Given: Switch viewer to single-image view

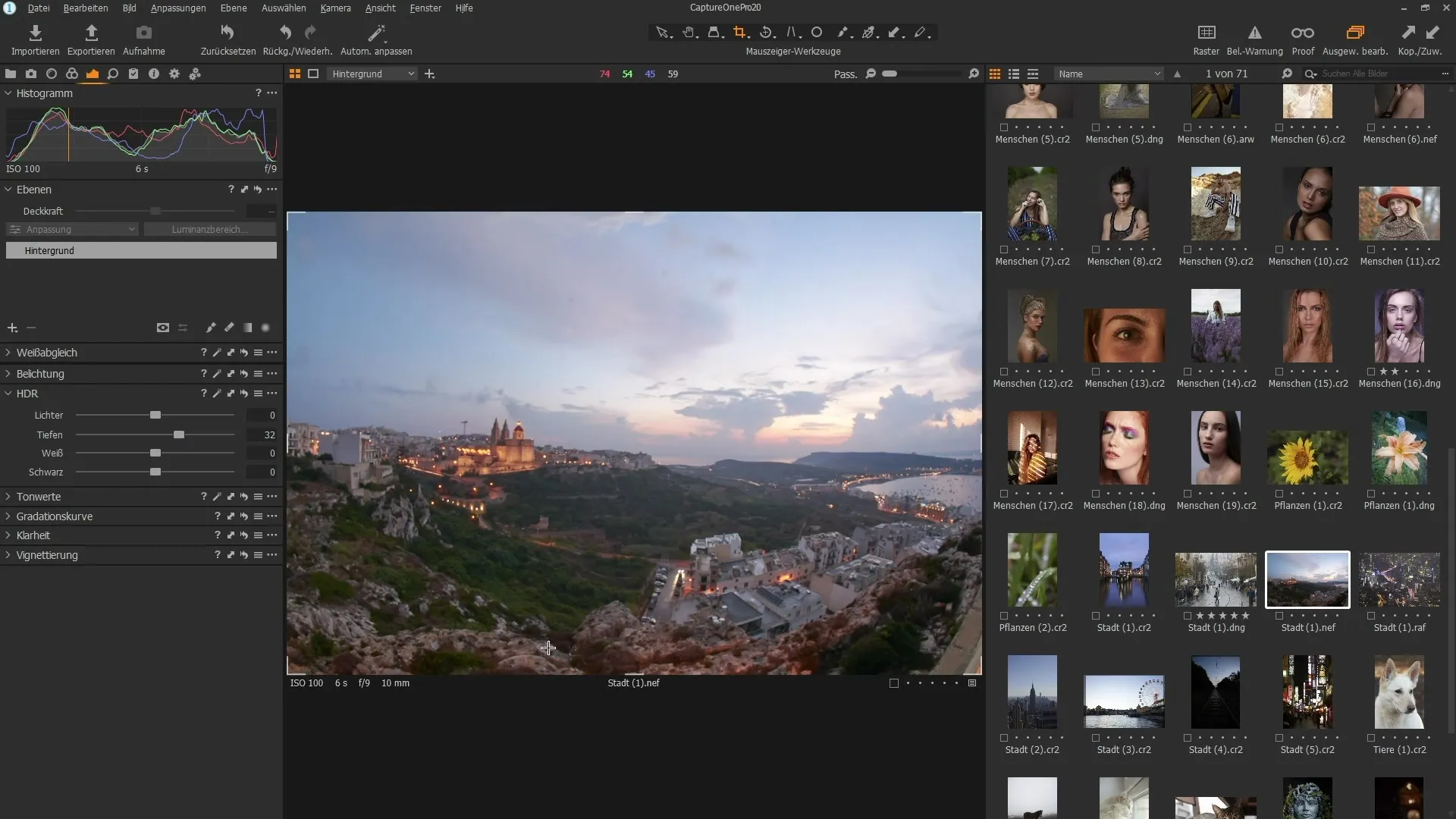Looking at the screenshot, I should coord(313,74).
